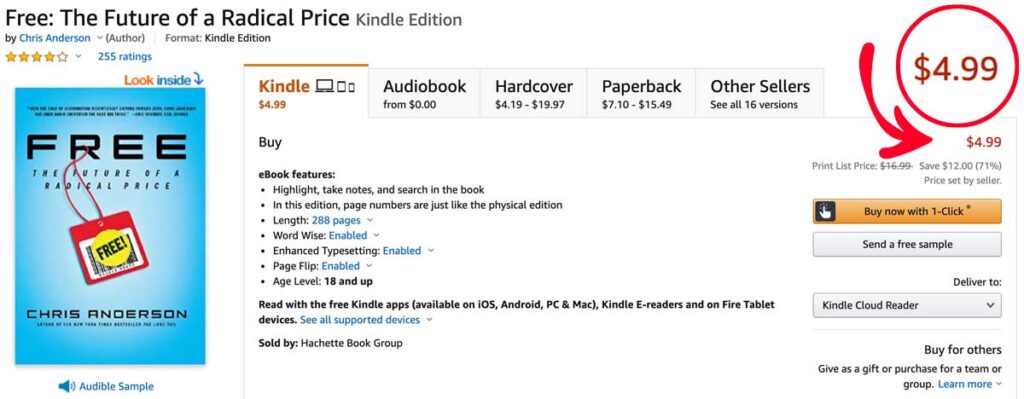Switch to the Hardcover format tab
1024x399 pixels.
coord(534,93)
